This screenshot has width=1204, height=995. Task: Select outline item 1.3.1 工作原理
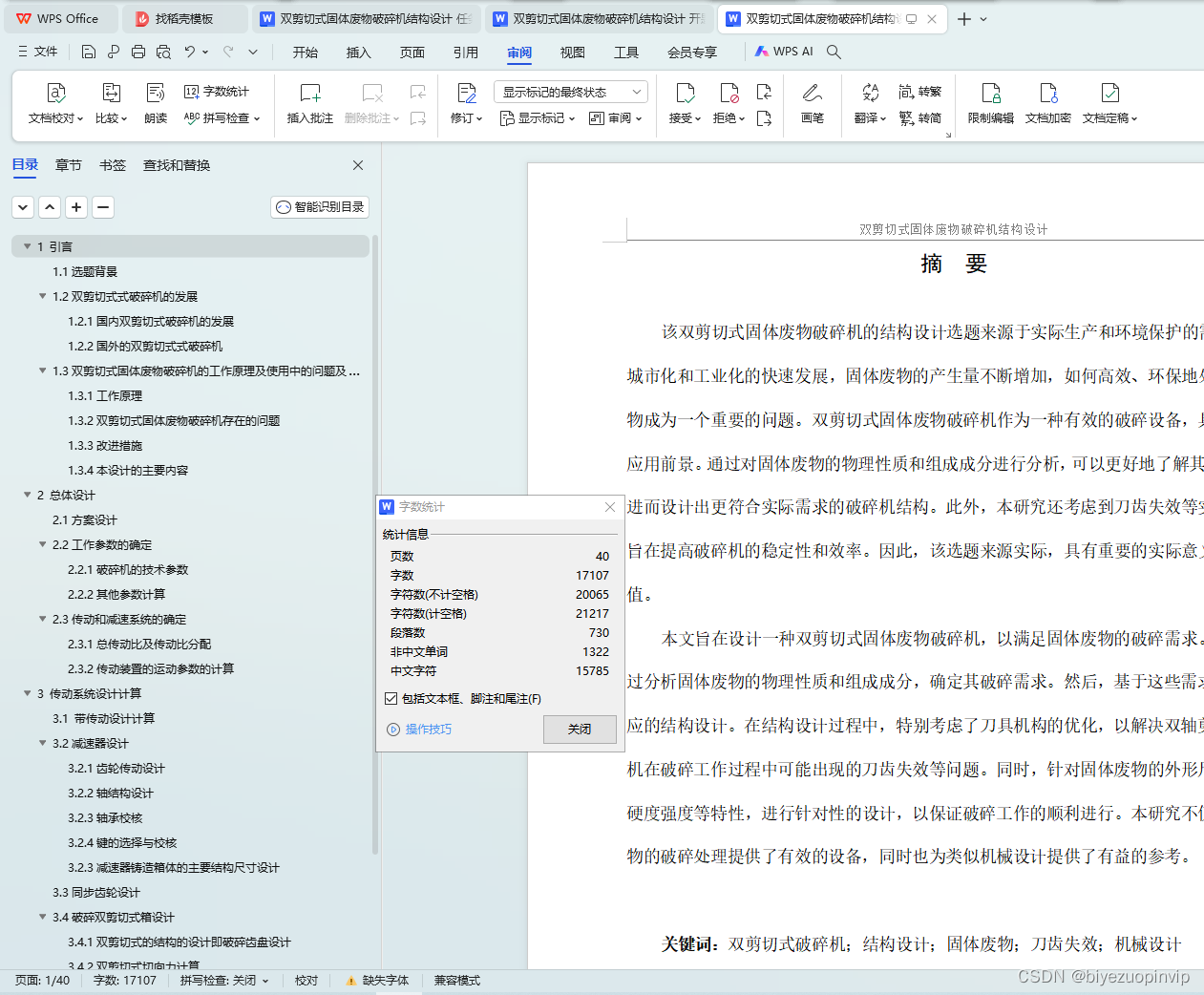[105, 395]
